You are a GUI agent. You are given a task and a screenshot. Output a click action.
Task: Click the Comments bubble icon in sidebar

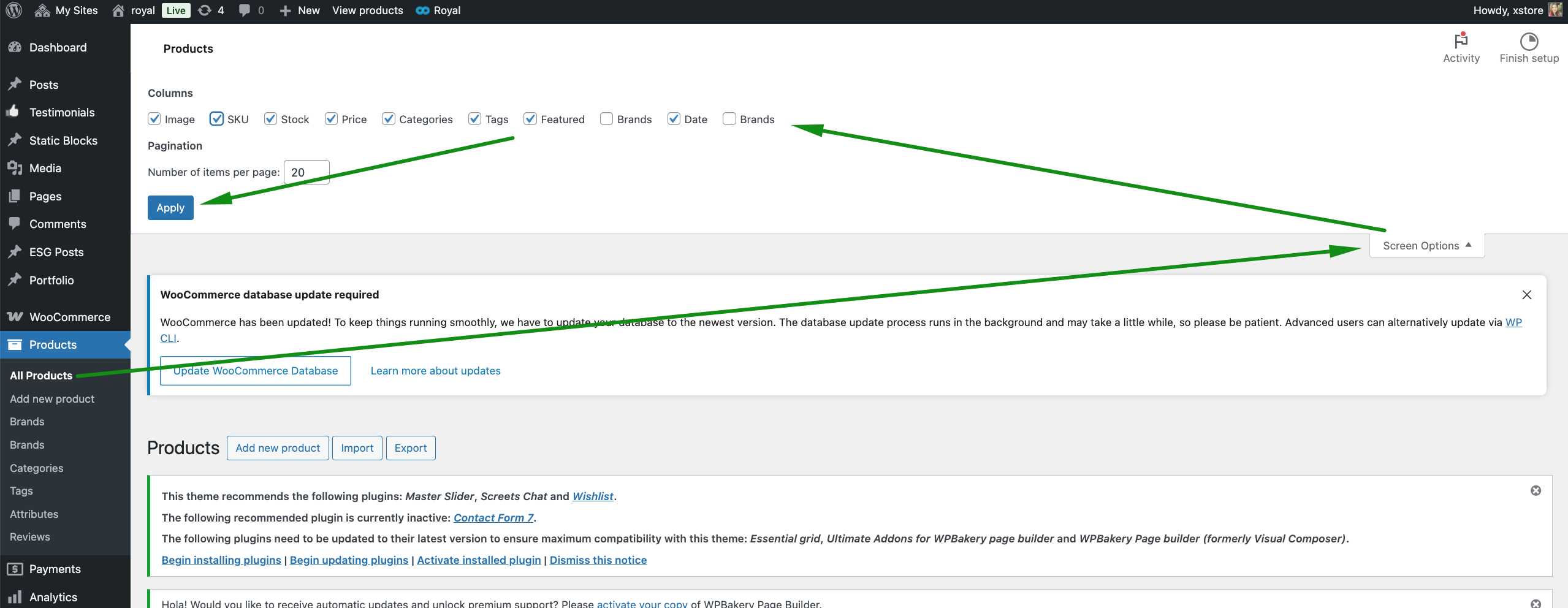coord(15,223)
